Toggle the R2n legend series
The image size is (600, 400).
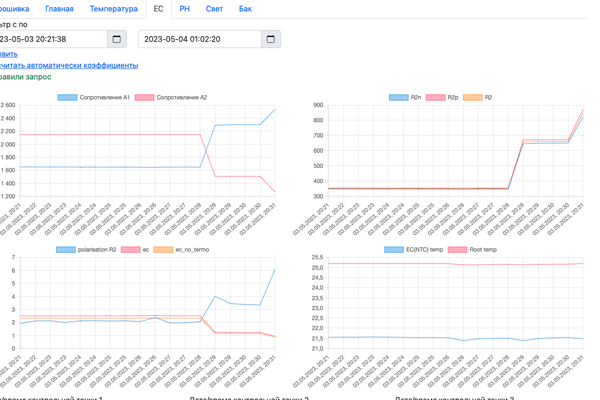[405, 98]
